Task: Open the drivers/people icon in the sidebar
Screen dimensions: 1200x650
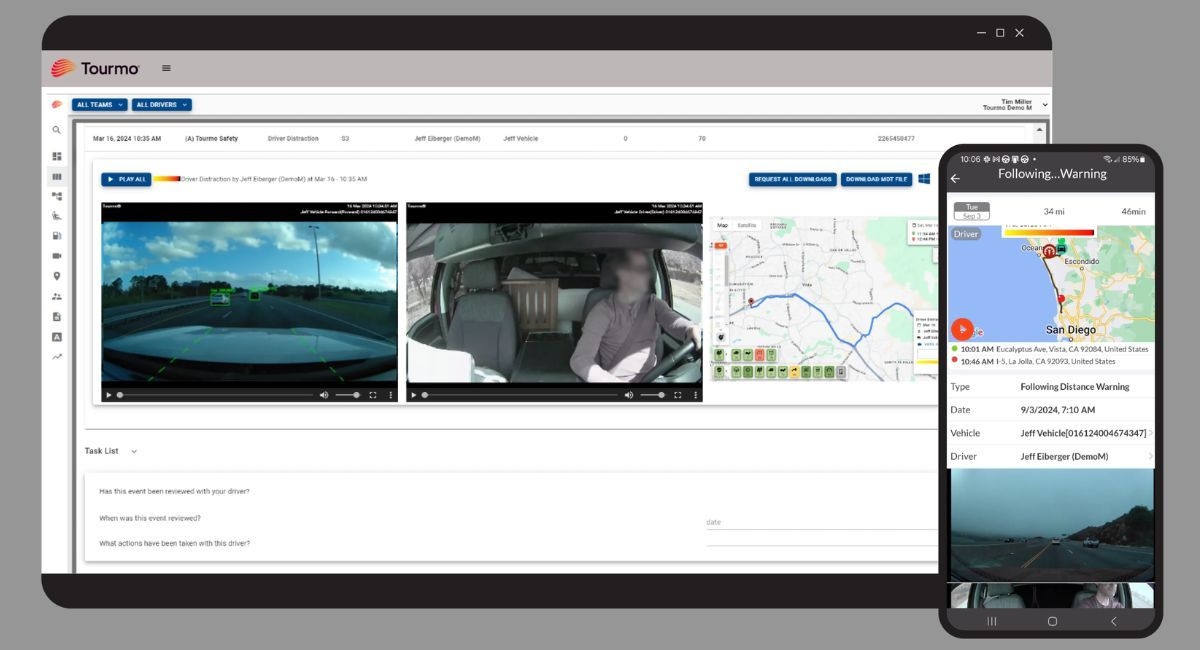Action: (57, 295)
